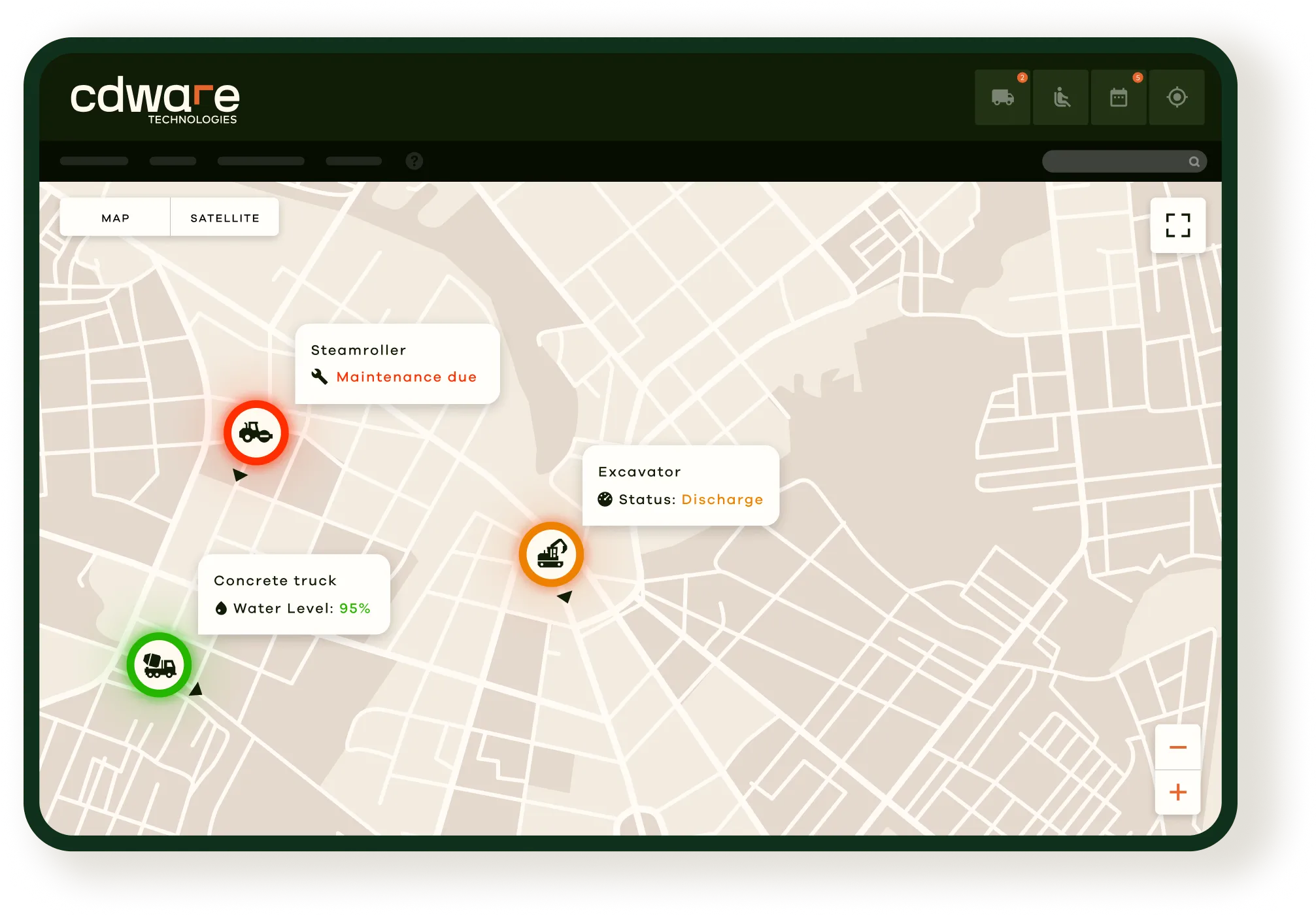The image size is (1316, 916).
Task: Click the question mark help icon
Action: coord(414,161)
